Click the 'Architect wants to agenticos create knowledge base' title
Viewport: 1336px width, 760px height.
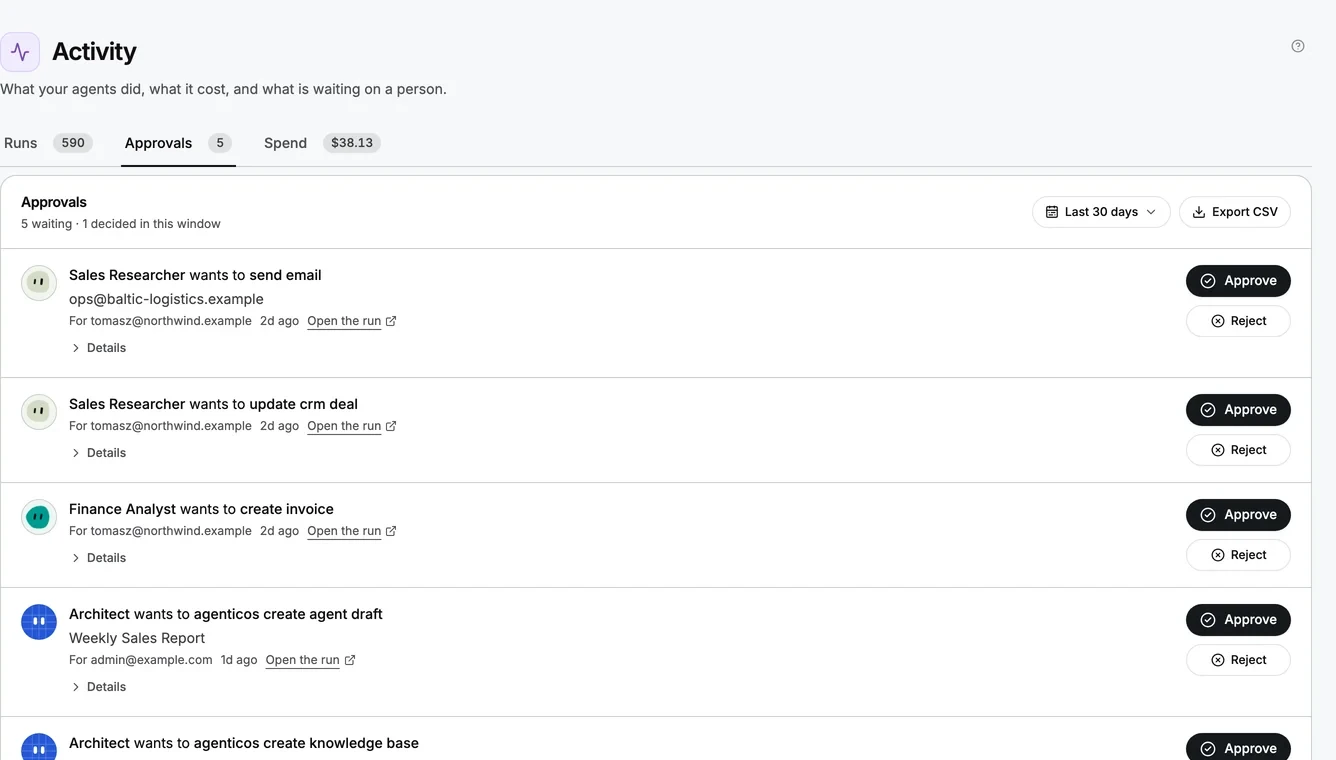tap(244, 743)
